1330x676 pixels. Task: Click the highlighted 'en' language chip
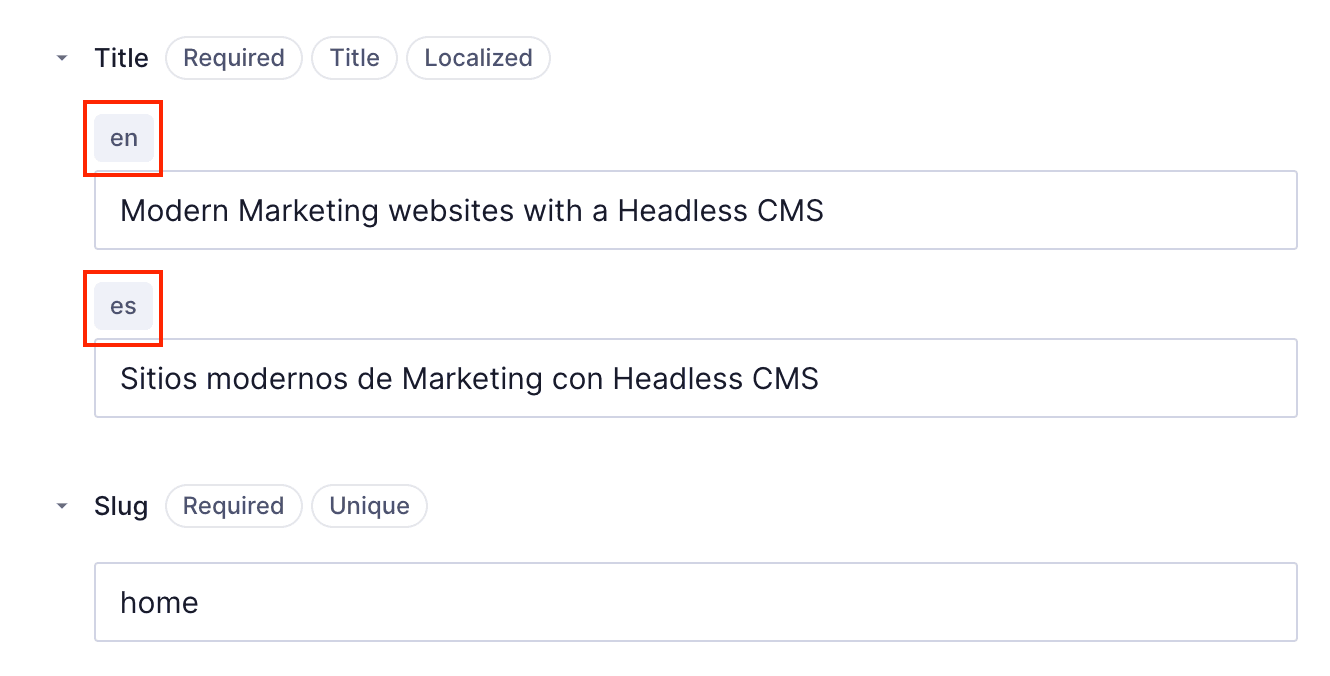pyautogui.click(x=122, y=138)
